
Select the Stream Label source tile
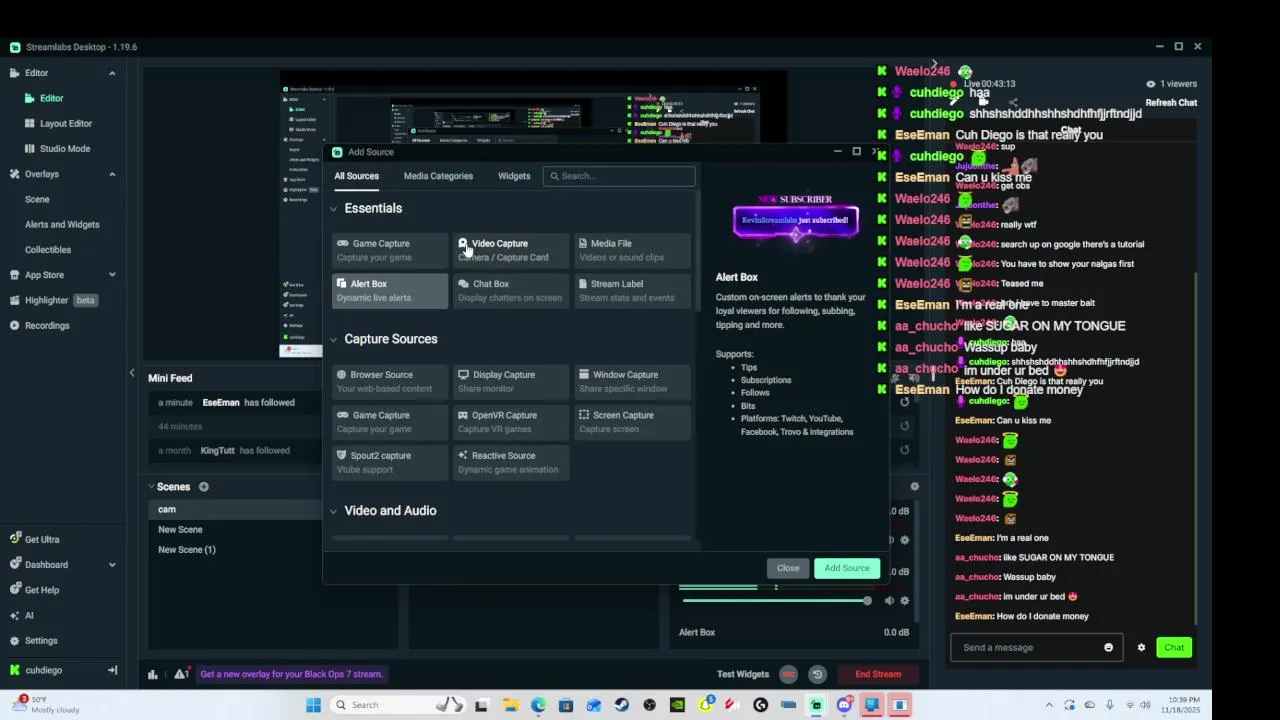coord(632,290)
